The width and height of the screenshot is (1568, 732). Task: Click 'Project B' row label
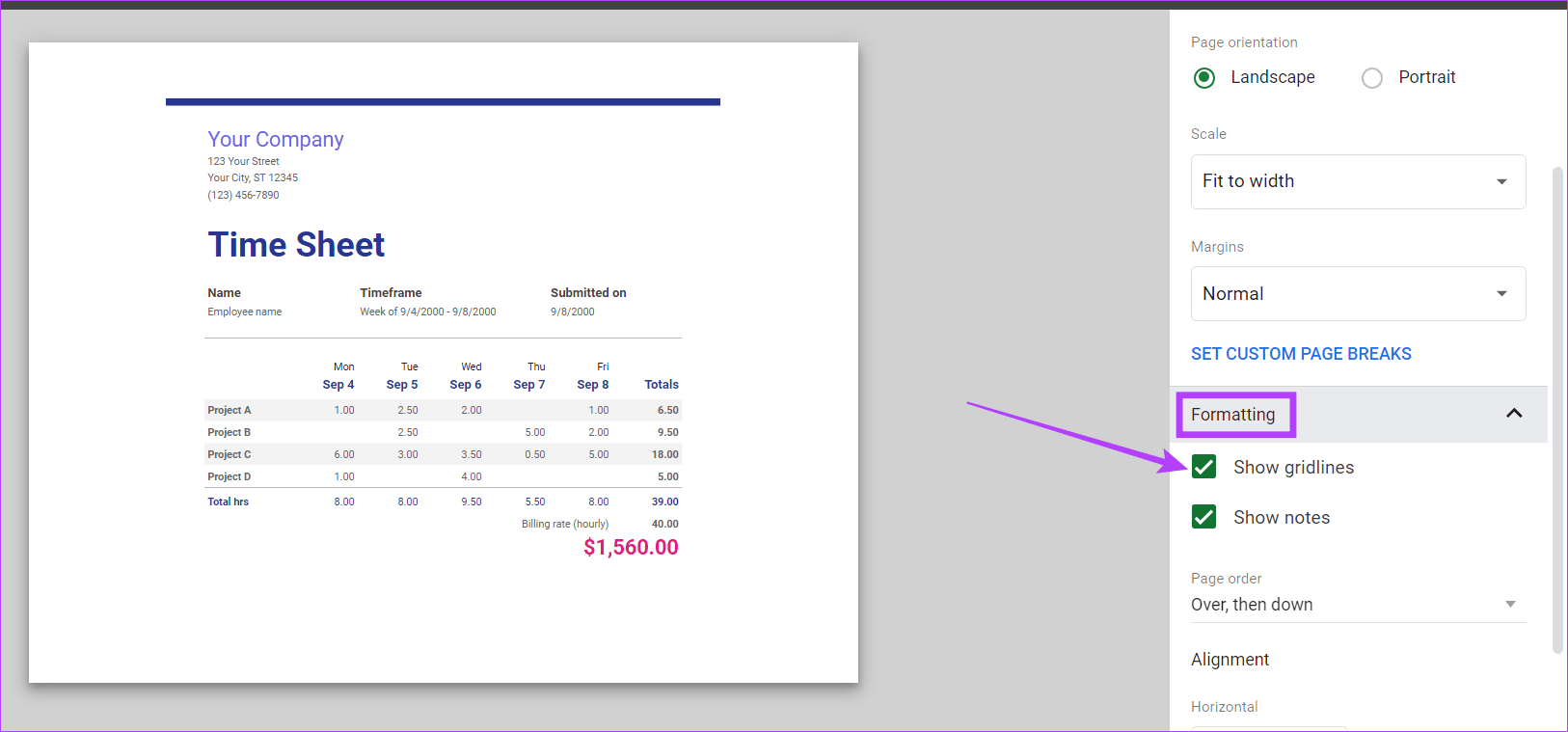pos(229,432)
